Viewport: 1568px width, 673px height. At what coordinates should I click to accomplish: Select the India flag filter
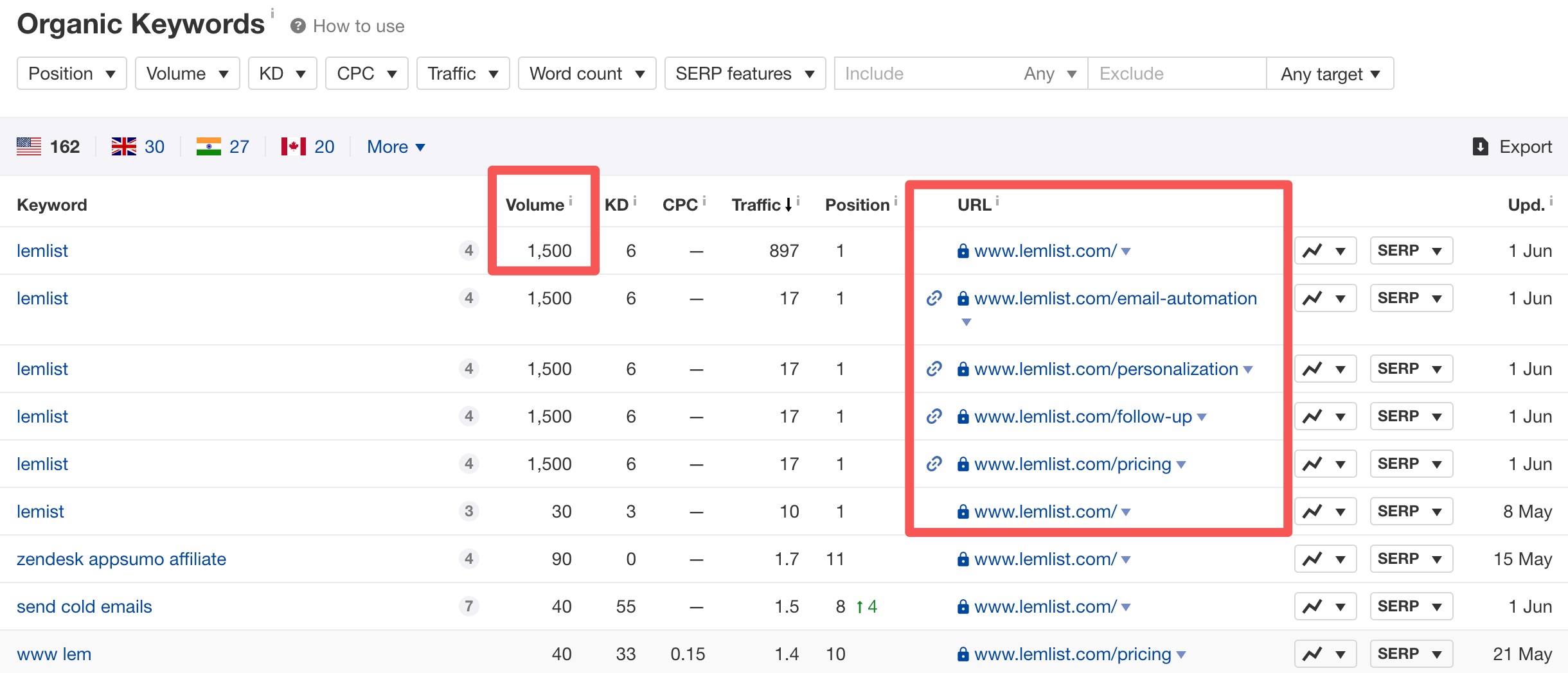pyautogui.click(x=209, y=147)
